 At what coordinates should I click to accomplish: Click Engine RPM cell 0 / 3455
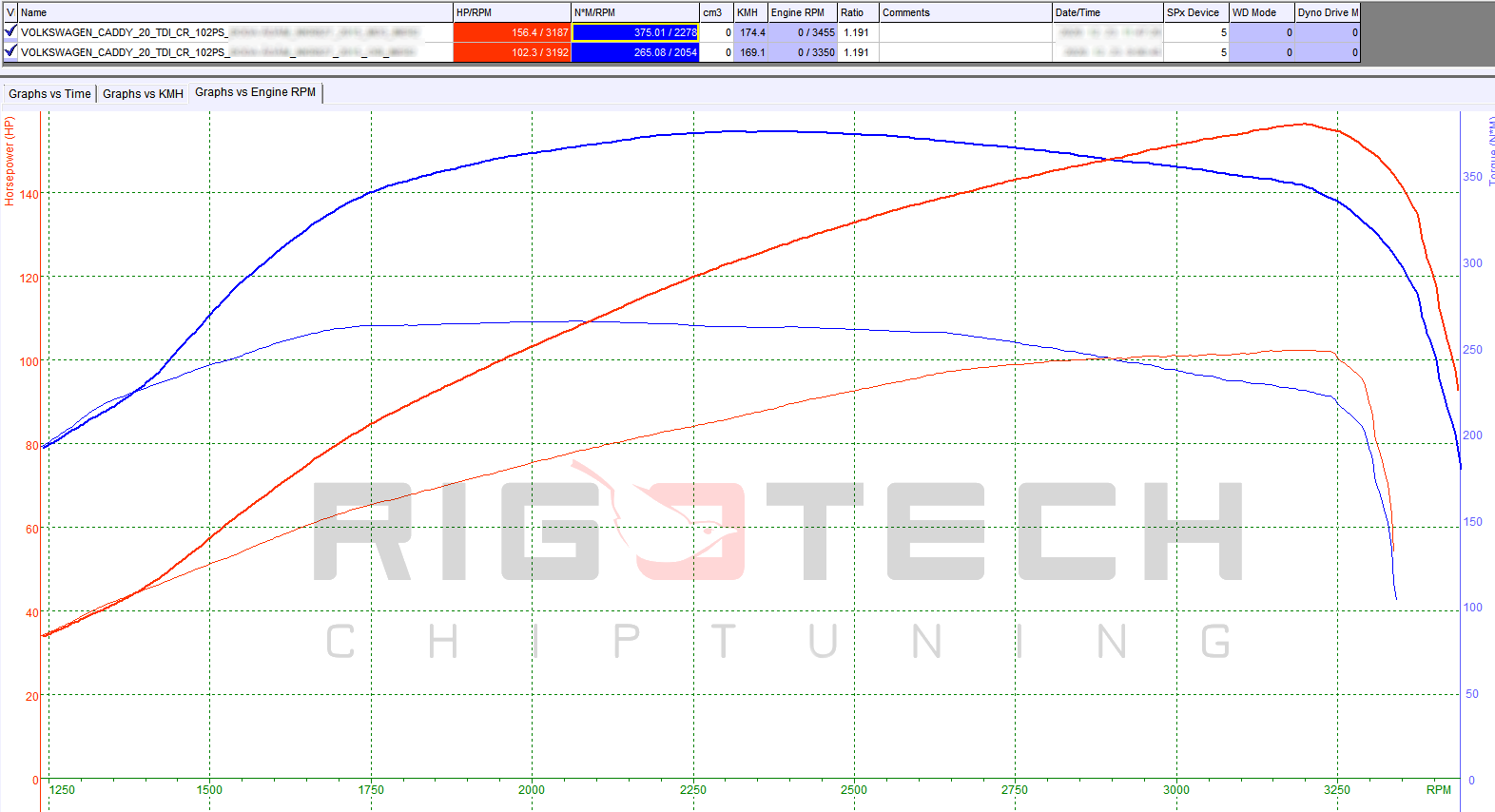[x=803, y=32]
